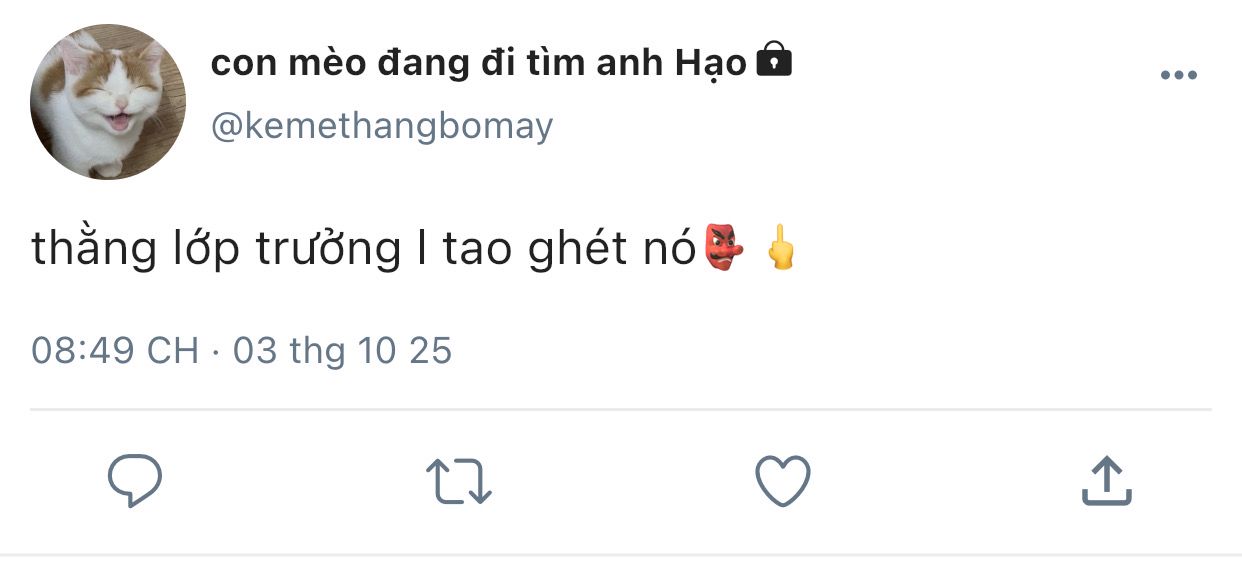Click the red goblin mask emoji
This screenshot has height=573, width=1242.
tap(726, 248)
